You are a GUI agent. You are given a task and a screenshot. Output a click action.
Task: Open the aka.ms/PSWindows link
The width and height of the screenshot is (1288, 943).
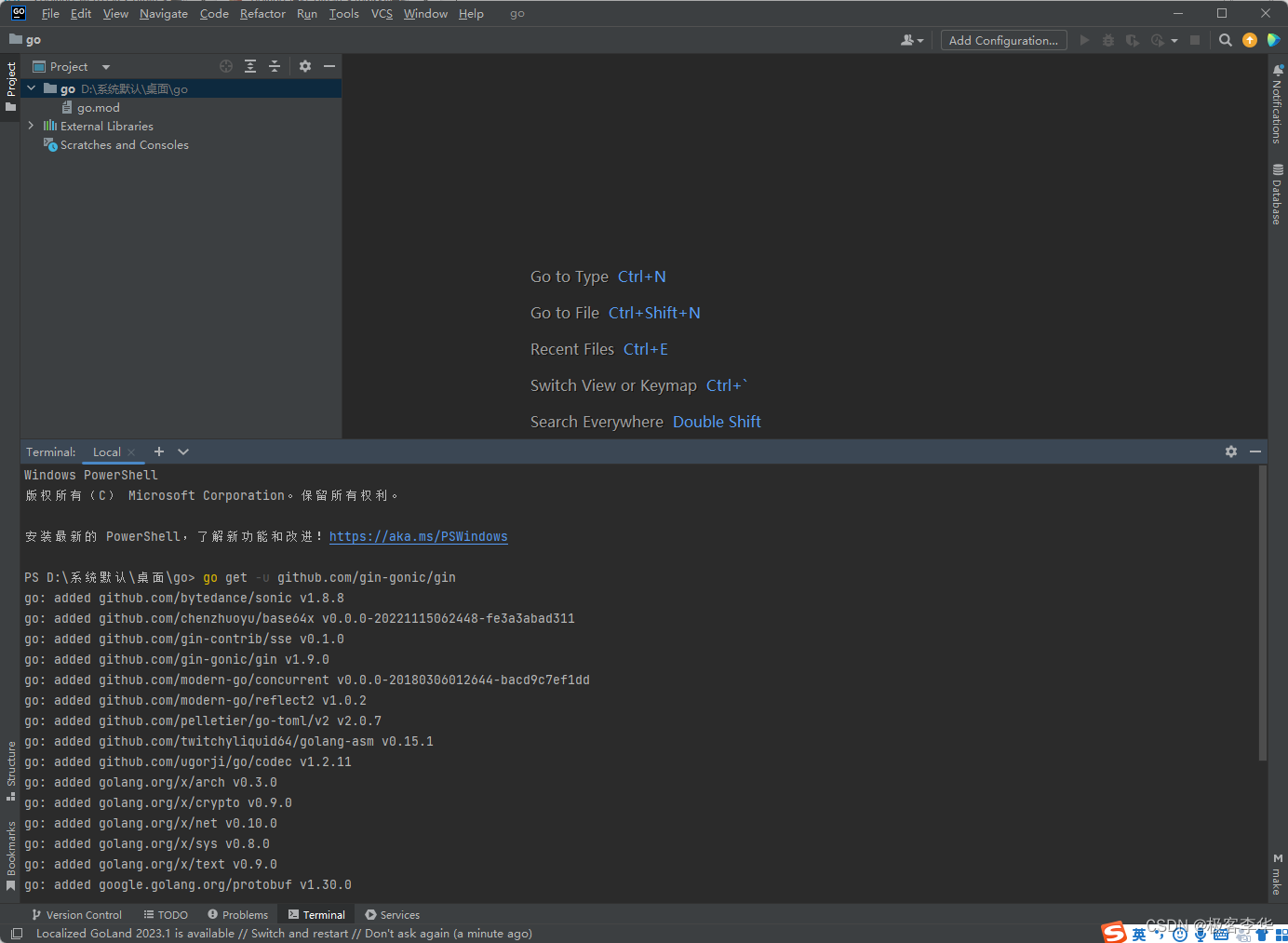click(x=419, y=537)
